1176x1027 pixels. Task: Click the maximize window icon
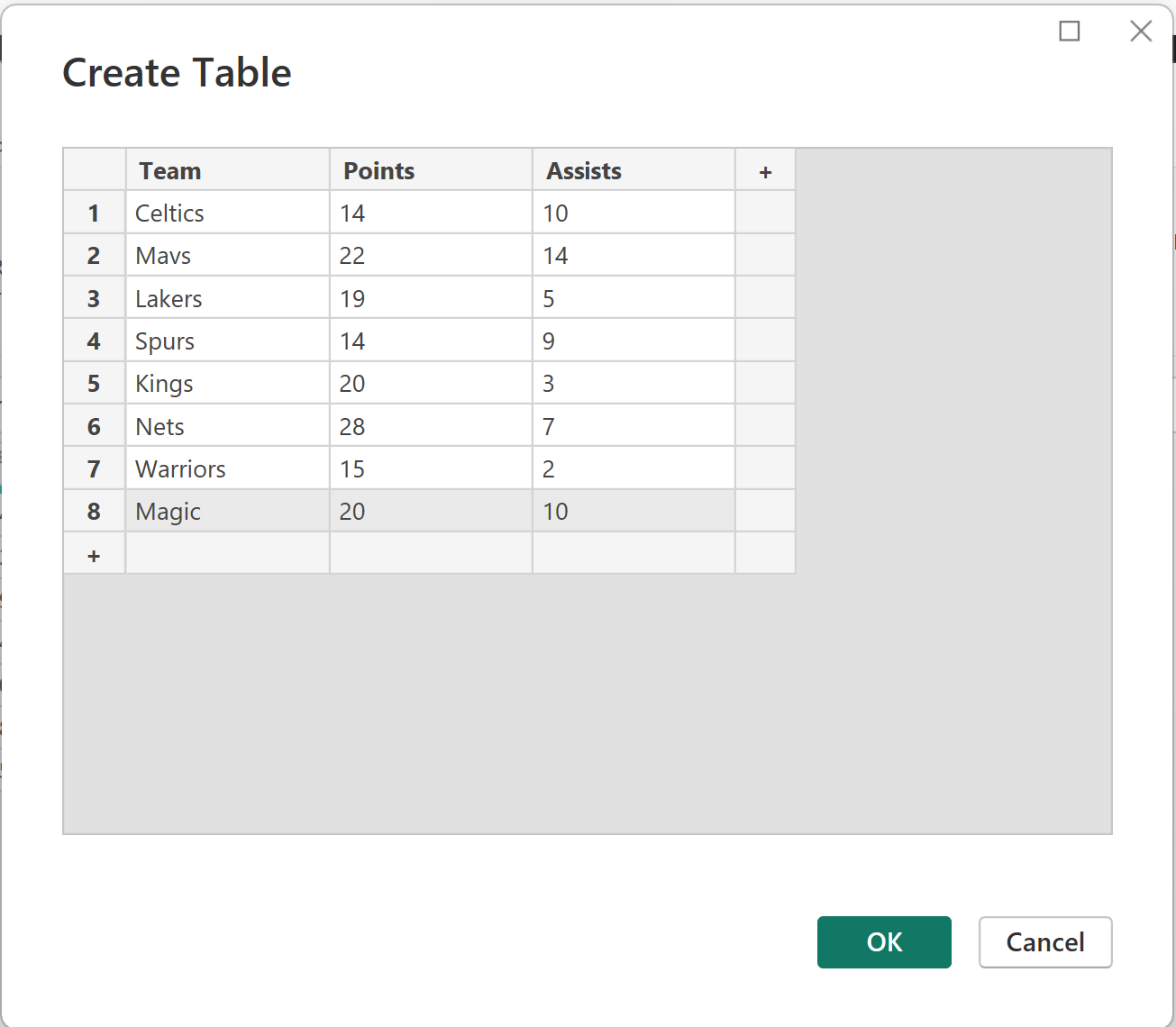pos(1070,31)
